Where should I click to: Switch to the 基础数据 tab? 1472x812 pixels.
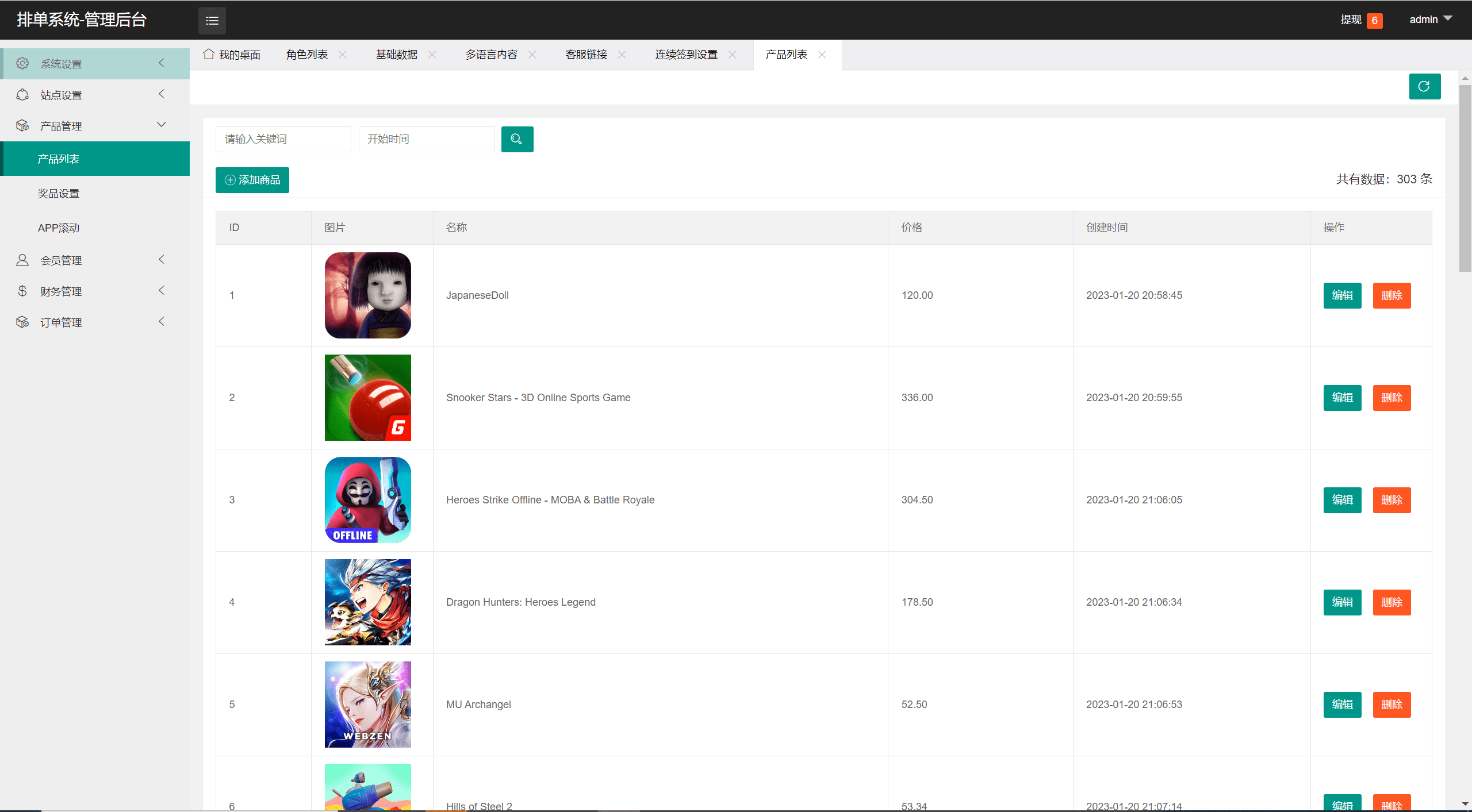click(397, 55)
